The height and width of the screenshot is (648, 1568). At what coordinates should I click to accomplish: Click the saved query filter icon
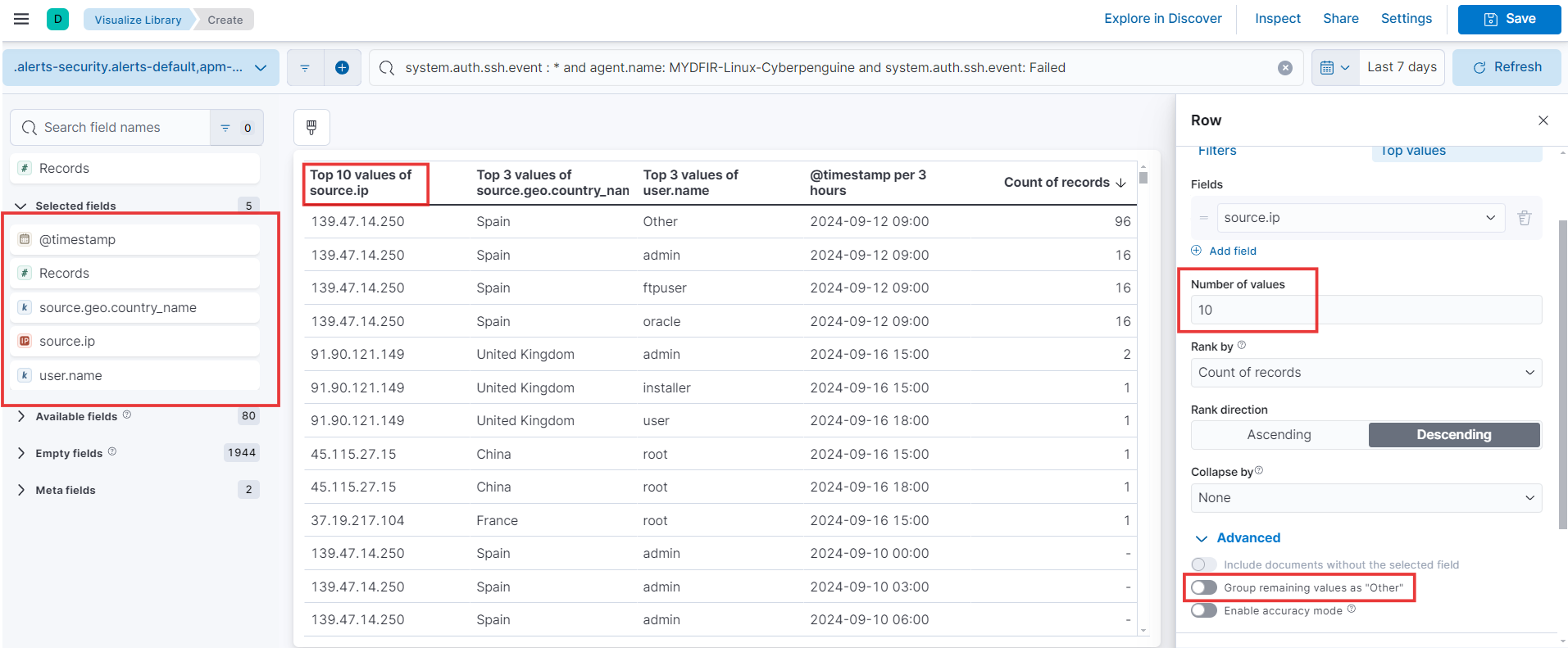305,68
